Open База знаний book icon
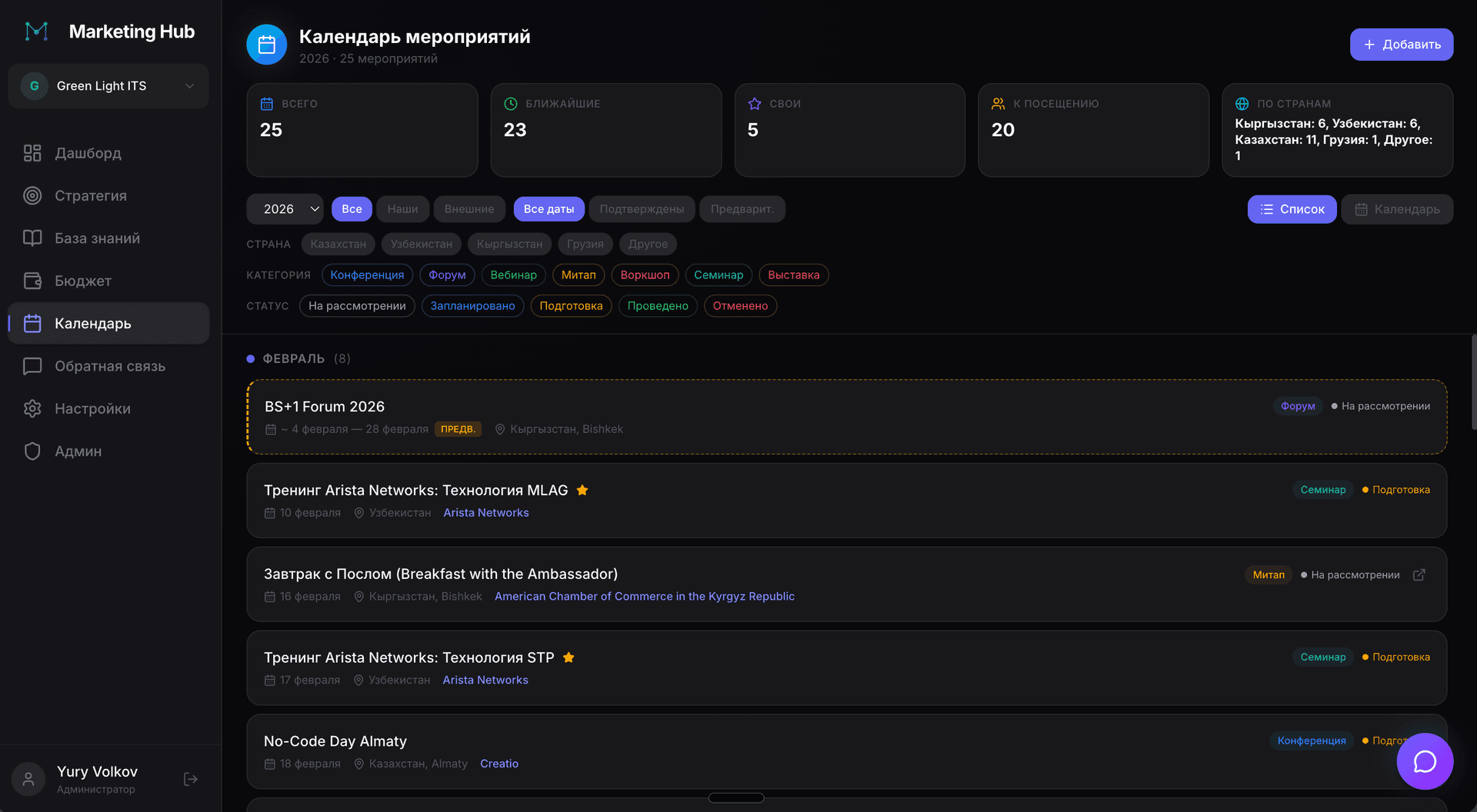 pyautogui.click(x=32, y=238)
